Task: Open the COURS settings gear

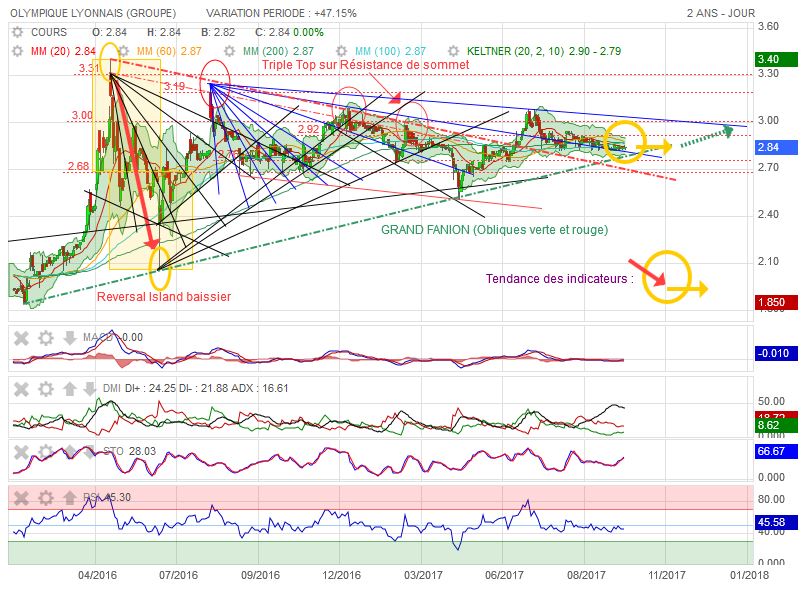Action: pos(17,32)
